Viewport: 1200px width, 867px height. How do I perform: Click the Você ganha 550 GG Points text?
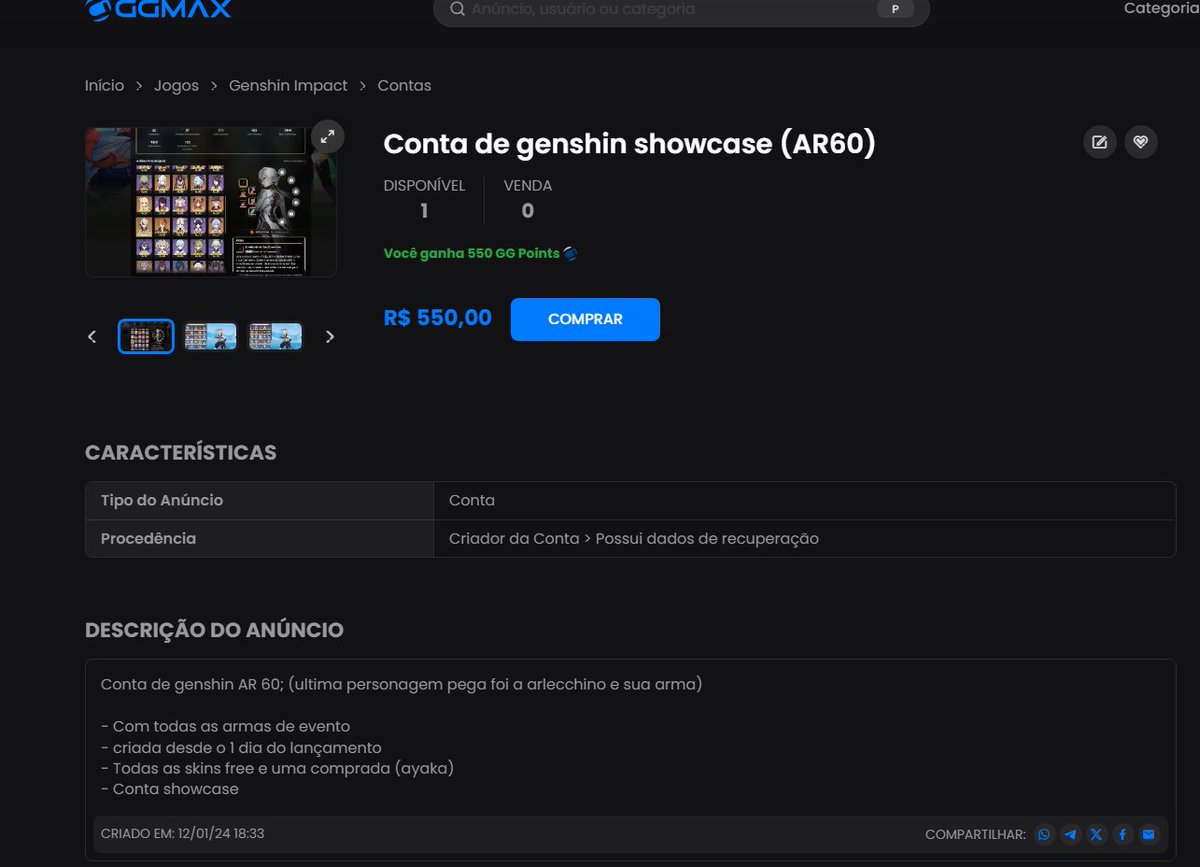pos(472,254)
